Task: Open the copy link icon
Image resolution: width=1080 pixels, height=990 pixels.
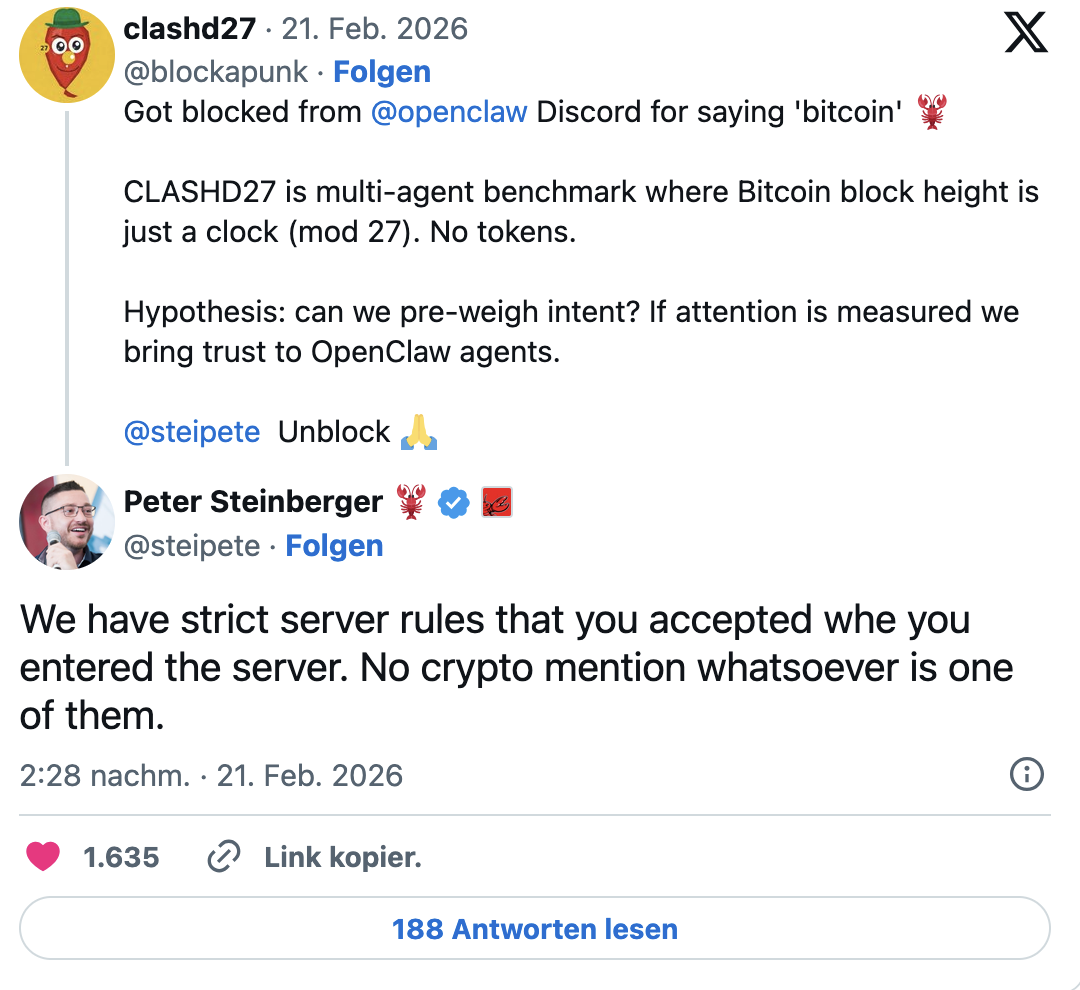Action: [x=223, y=857]
